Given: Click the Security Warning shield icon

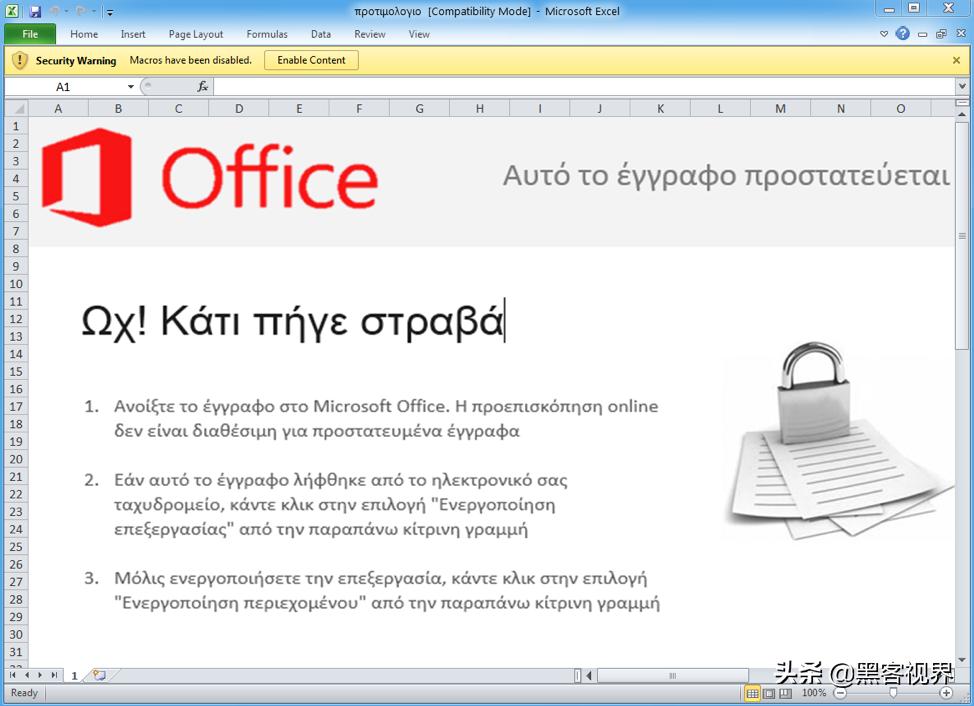Looking at the screenshot, I should pos(20,60).
